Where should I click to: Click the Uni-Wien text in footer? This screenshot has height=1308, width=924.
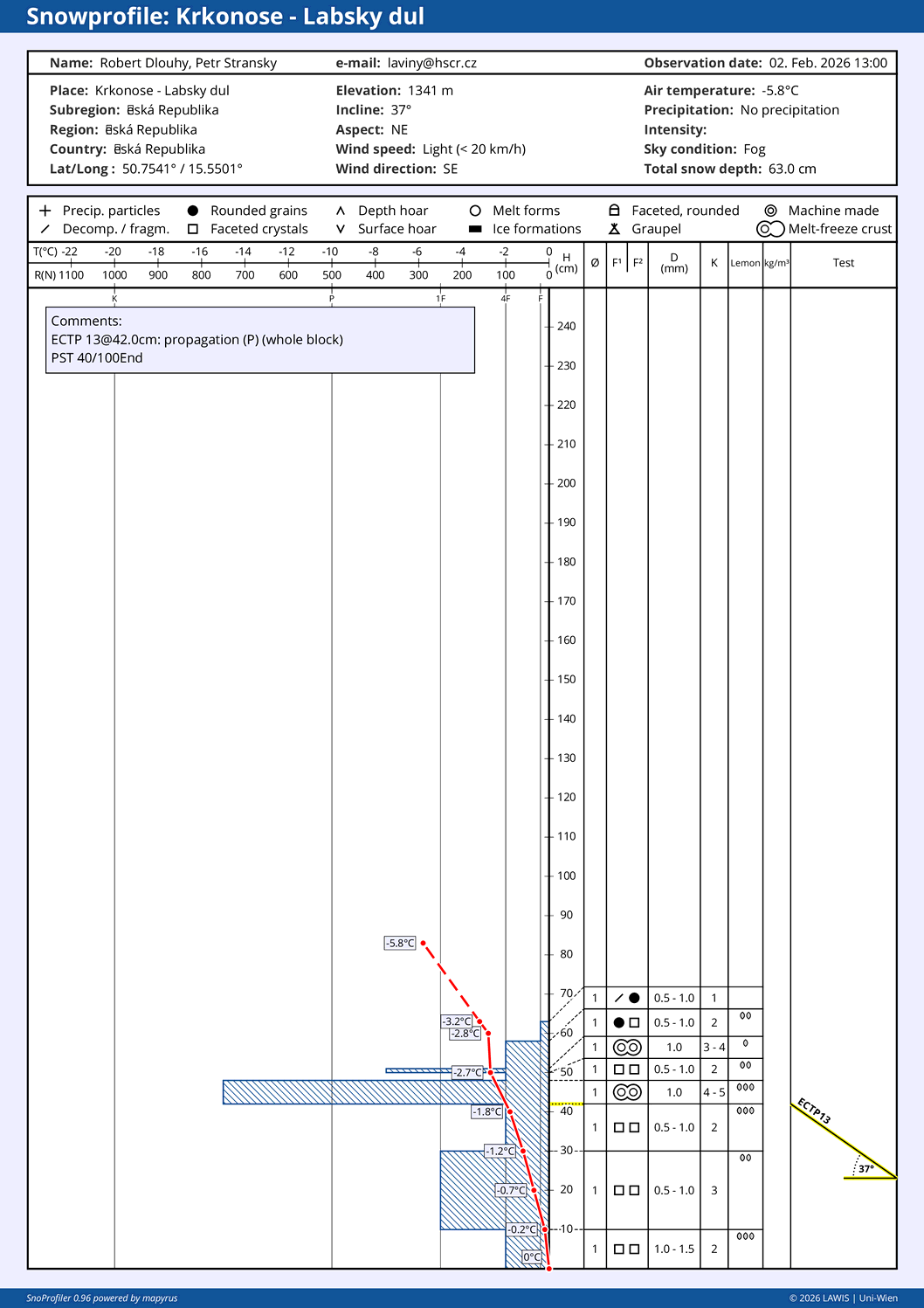878,1298
